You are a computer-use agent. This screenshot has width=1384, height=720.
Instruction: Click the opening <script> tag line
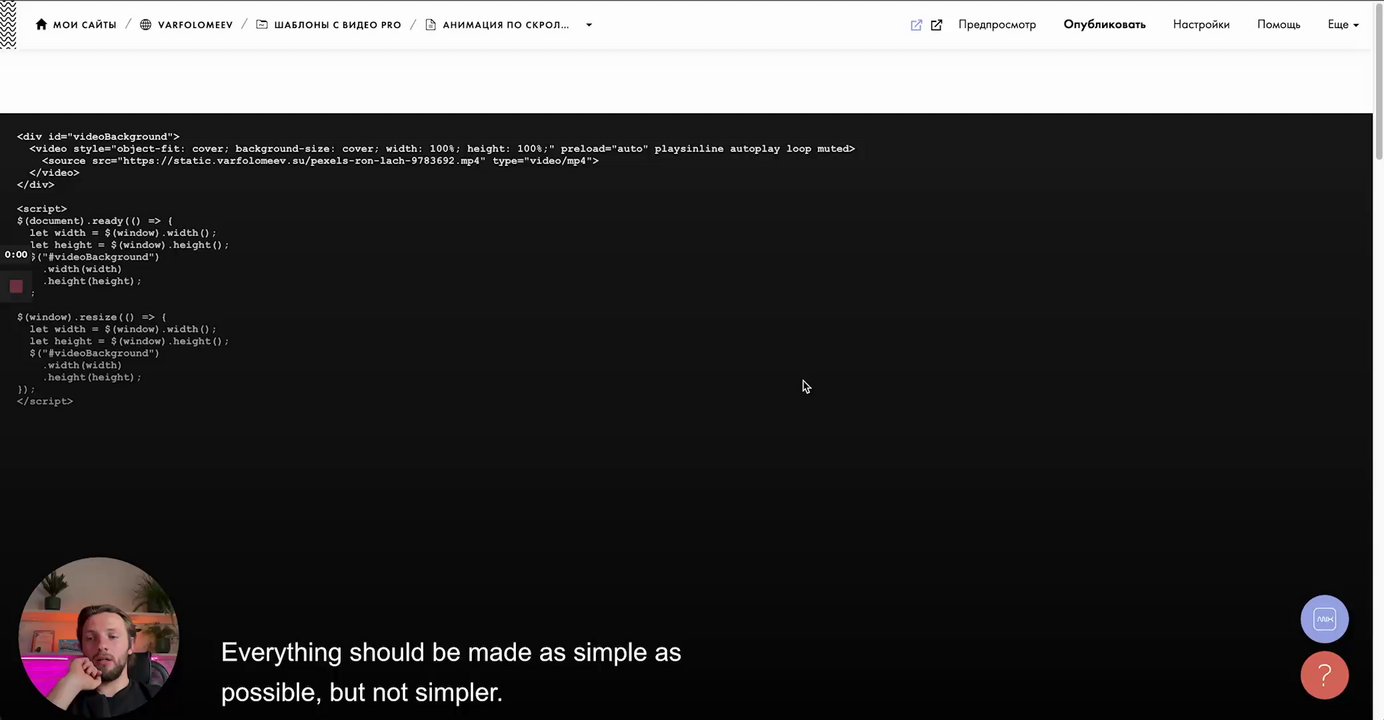tap(42, 209)
